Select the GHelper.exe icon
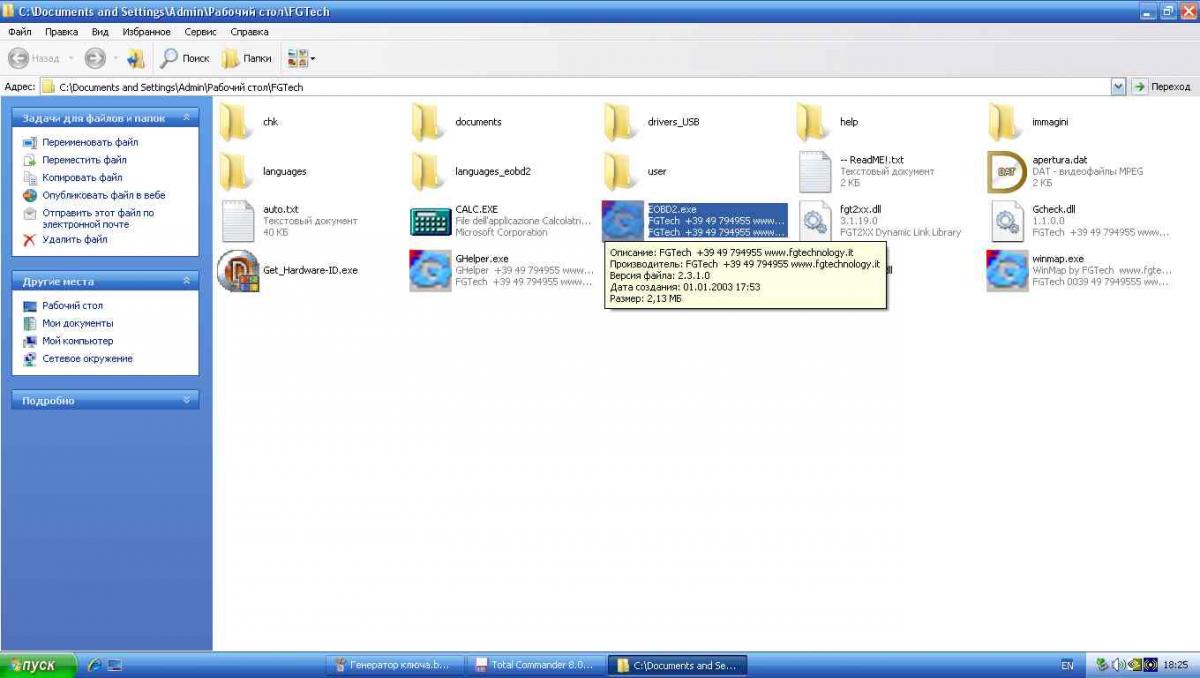This screenshot has width=1200, height=678. [430, 271]
